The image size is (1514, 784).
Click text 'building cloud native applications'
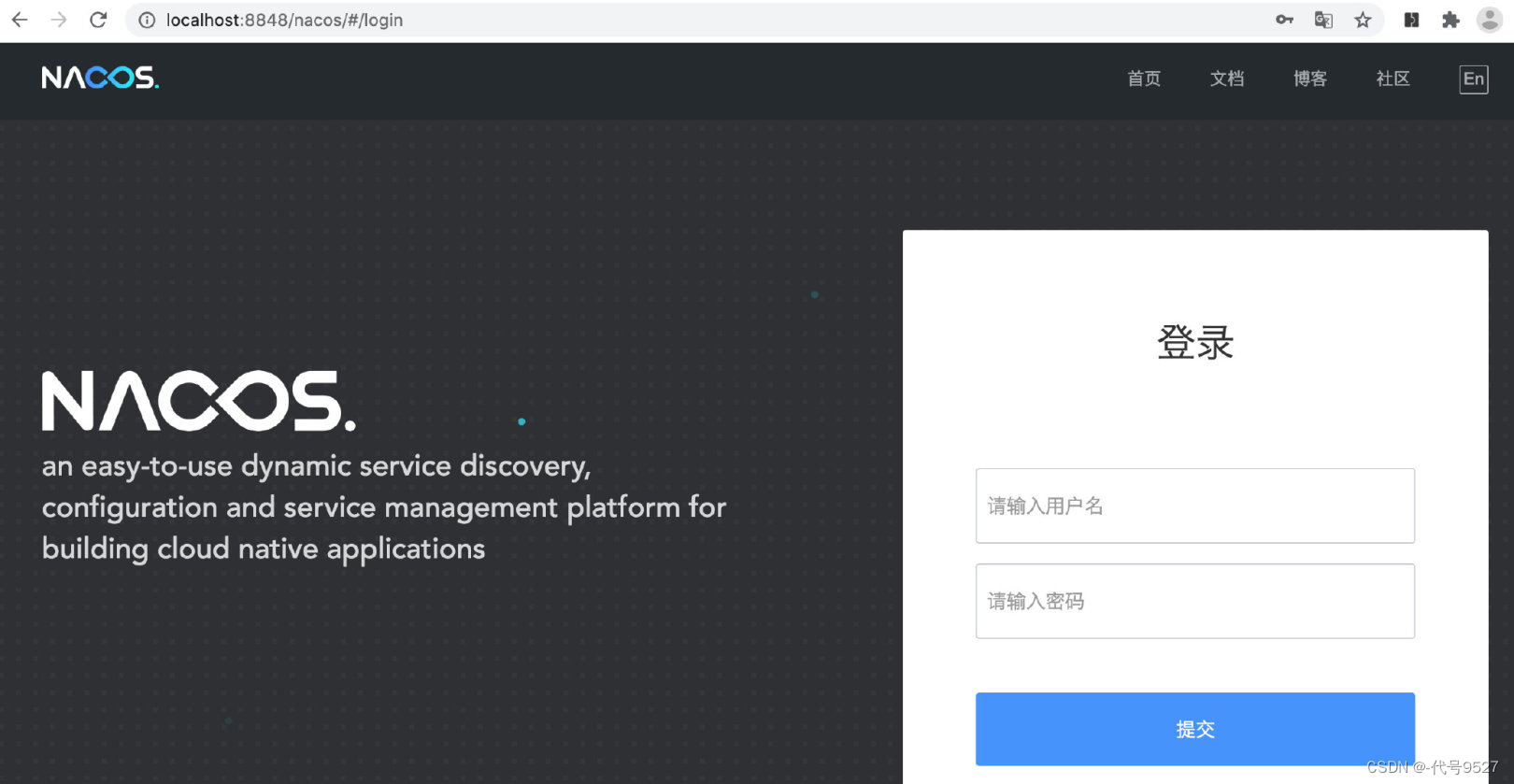pos(264,549)
